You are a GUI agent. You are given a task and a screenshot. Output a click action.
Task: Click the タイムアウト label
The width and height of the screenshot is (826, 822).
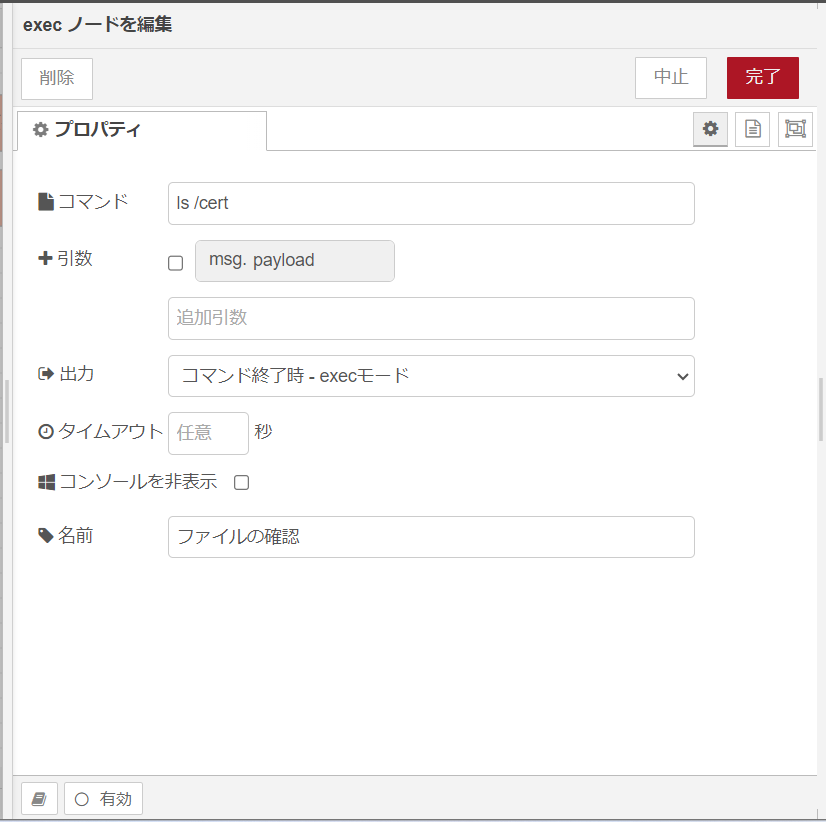coord(101,431)
